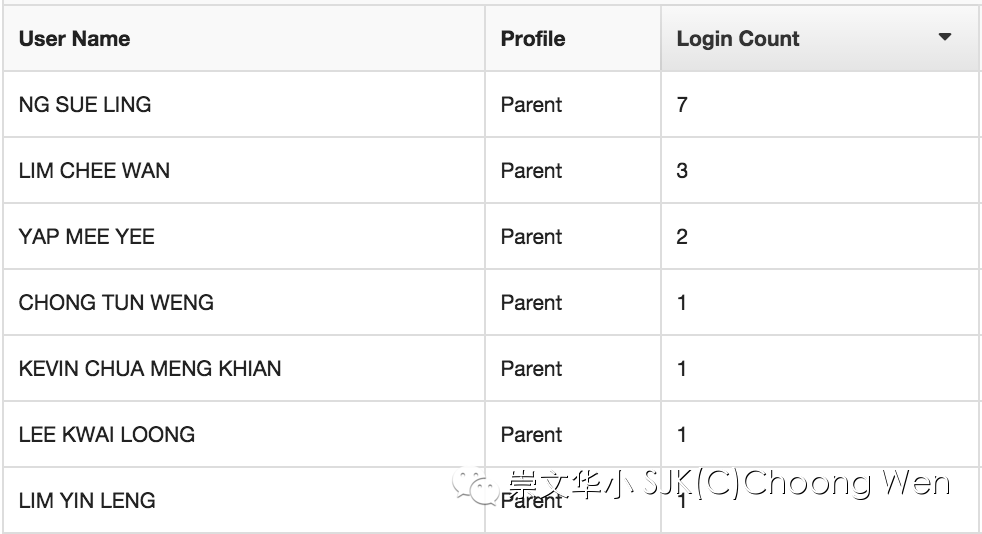Click login count 3 cell
This screenshot has width=982, height=534.
click(x=820, y=170)
